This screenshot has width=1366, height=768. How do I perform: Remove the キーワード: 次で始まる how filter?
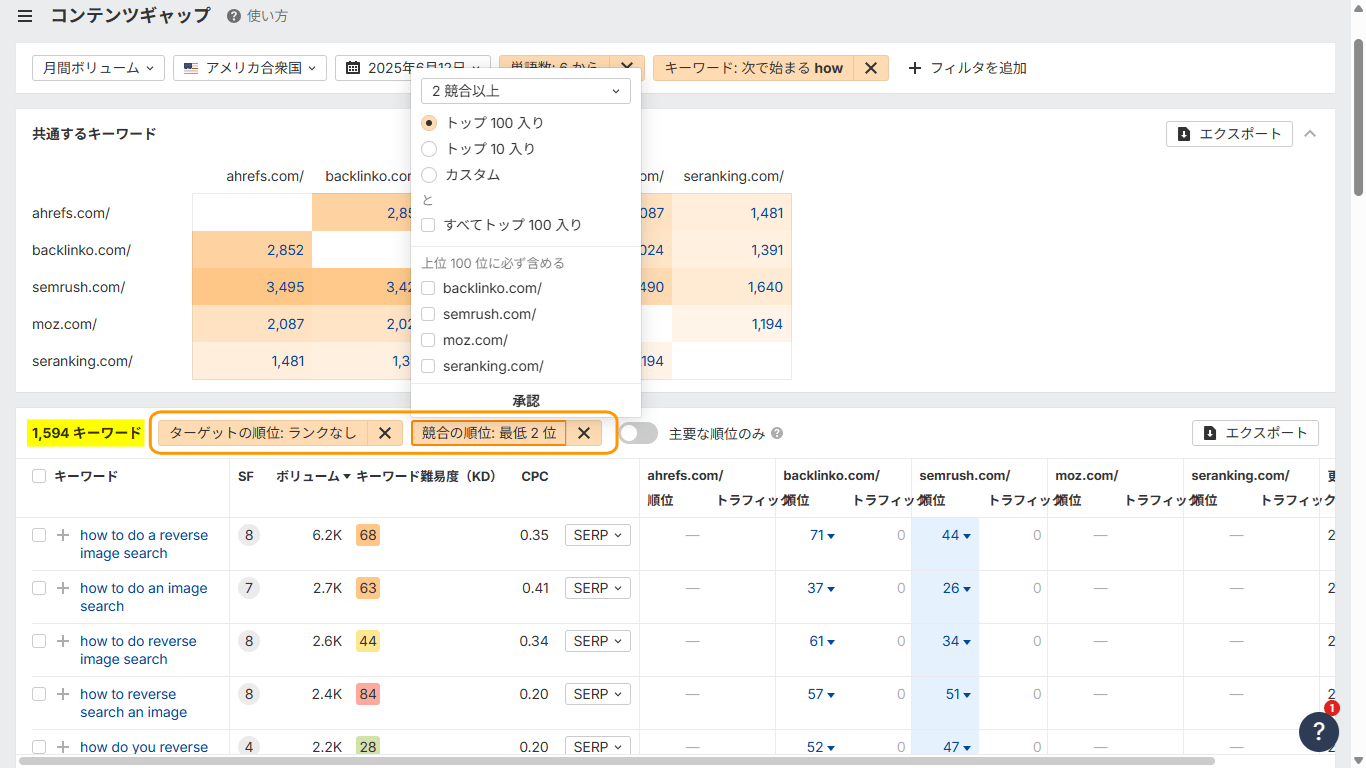871,68
